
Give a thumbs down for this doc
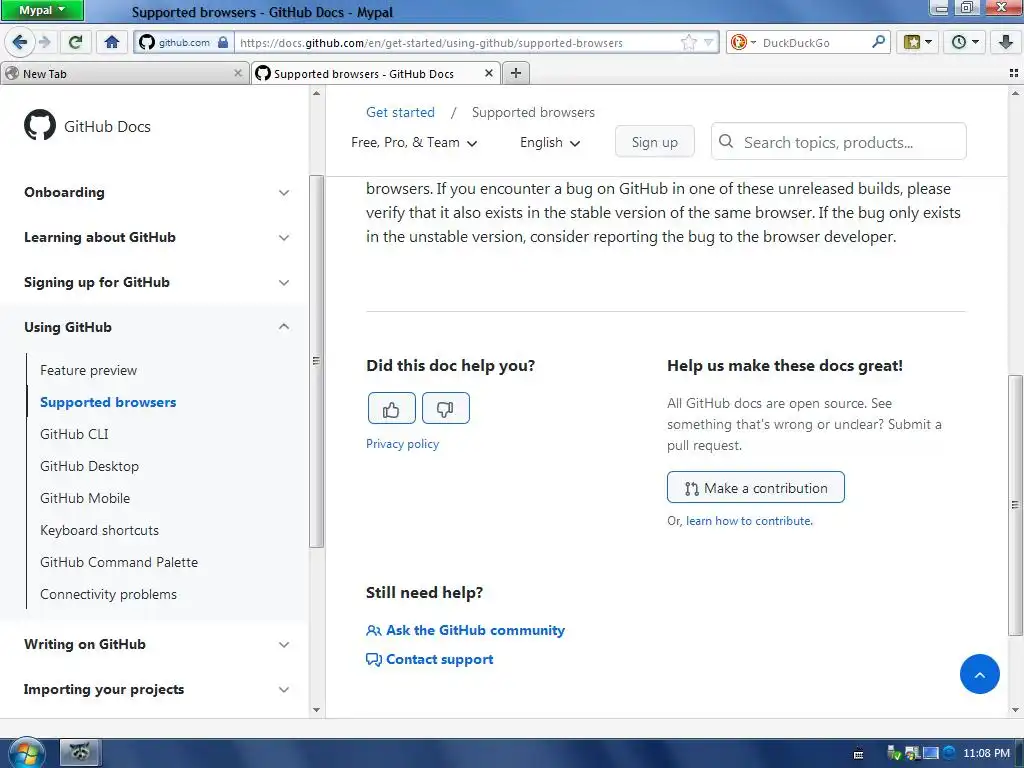coord(445,408)
